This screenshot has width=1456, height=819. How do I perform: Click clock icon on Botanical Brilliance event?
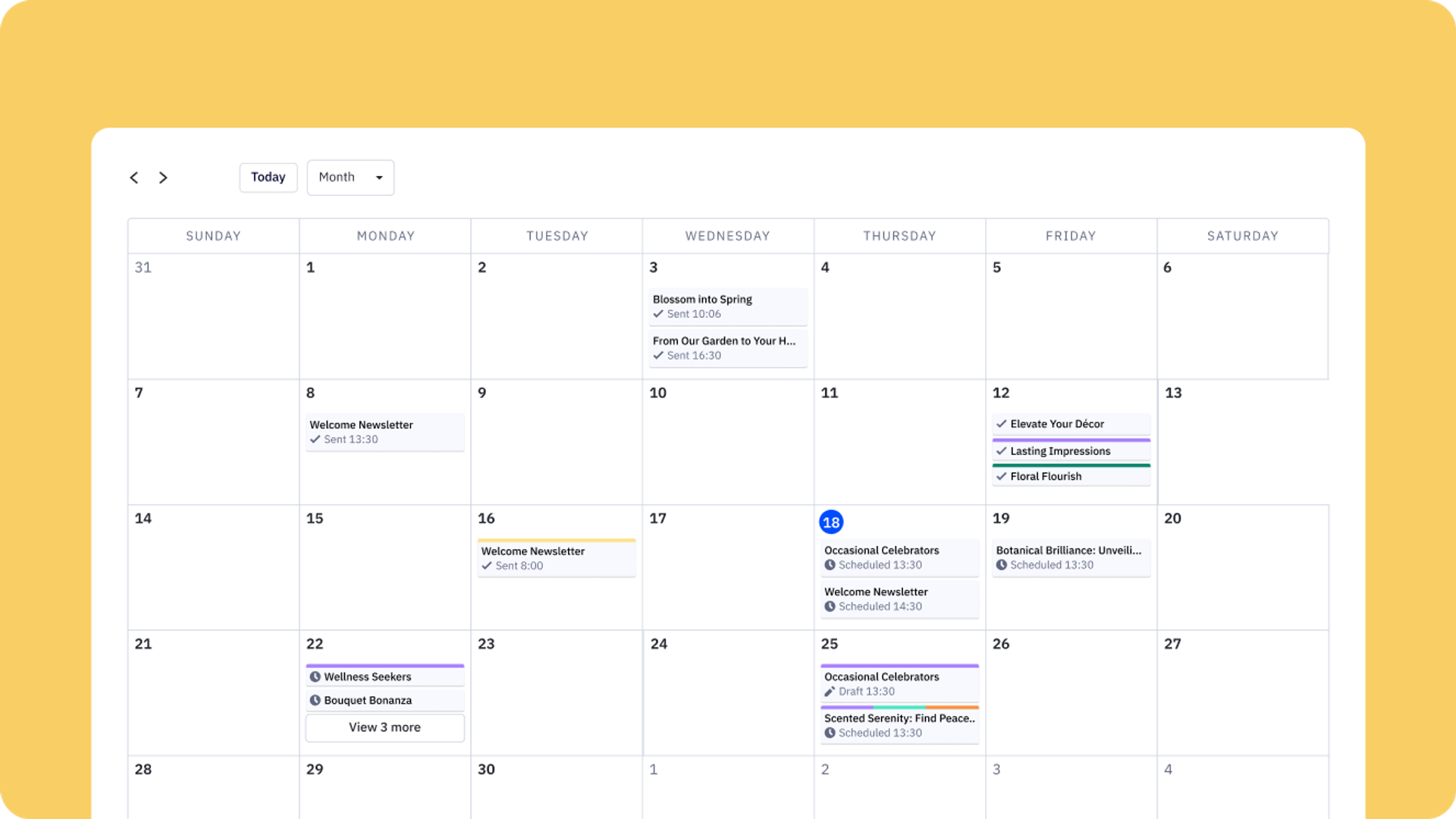click(1001, 565)
